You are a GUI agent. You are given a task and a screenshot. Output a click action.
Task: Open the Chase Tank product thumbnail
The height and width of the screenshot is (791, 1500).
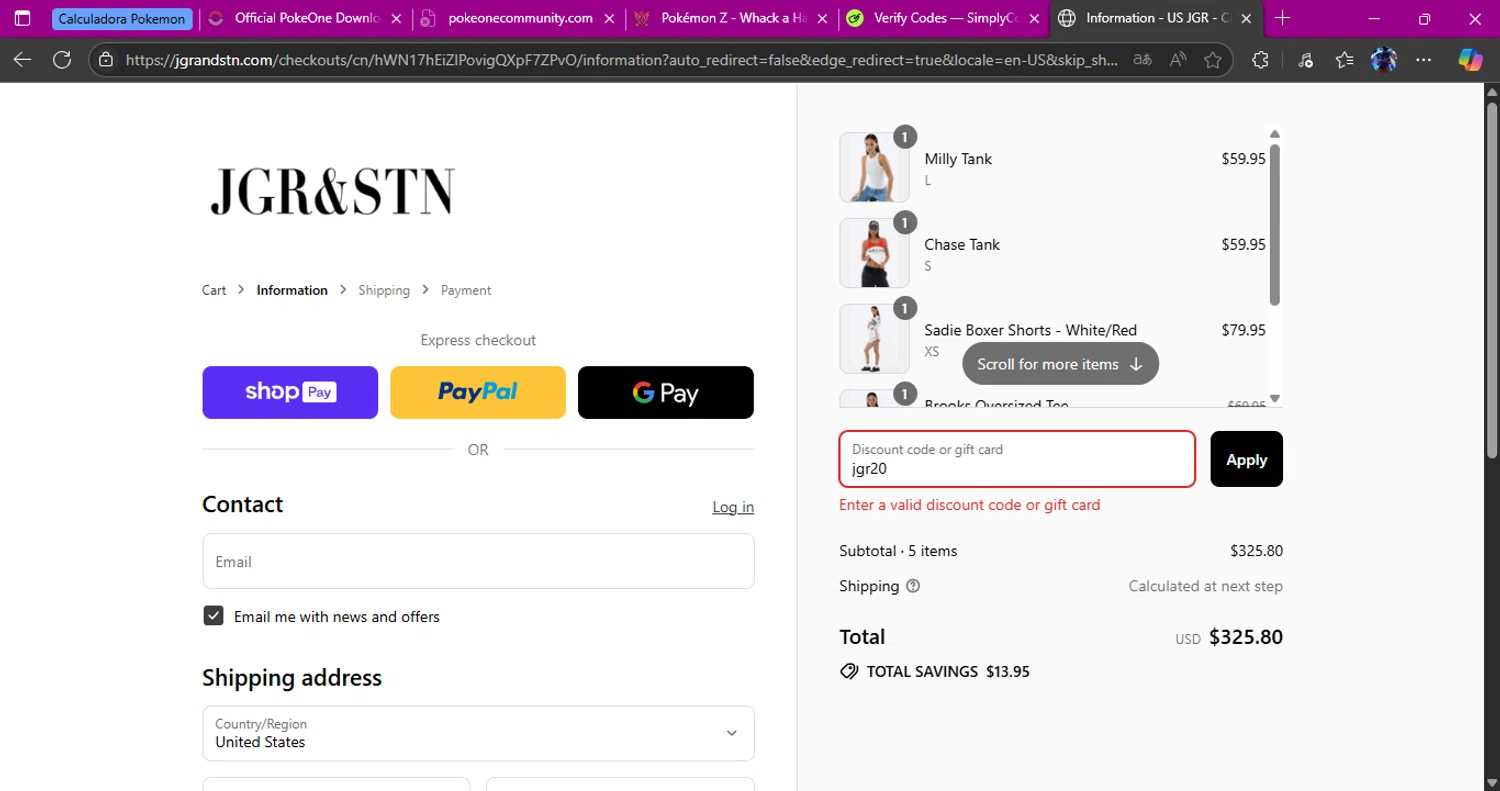[x=874, y=253]
